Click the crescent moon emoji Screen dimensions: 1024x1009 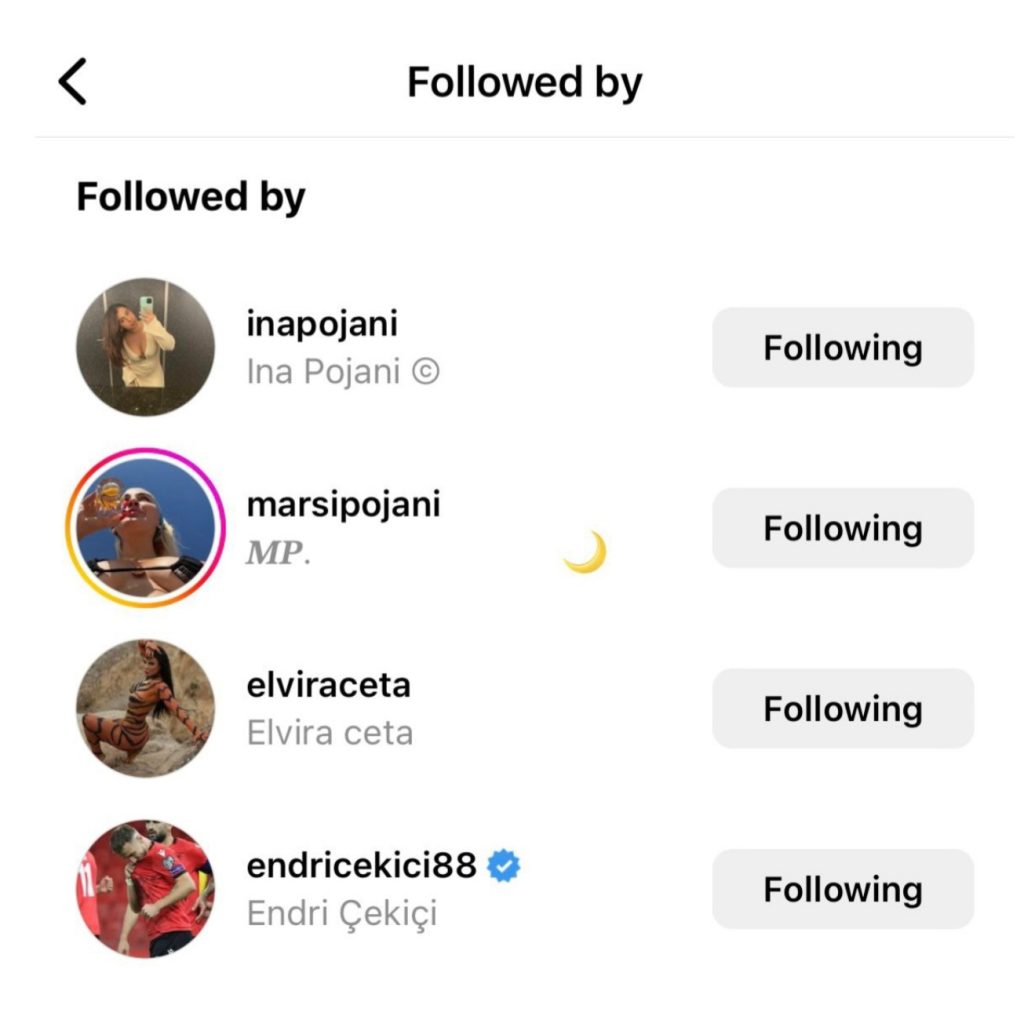(x=586, y=552)
